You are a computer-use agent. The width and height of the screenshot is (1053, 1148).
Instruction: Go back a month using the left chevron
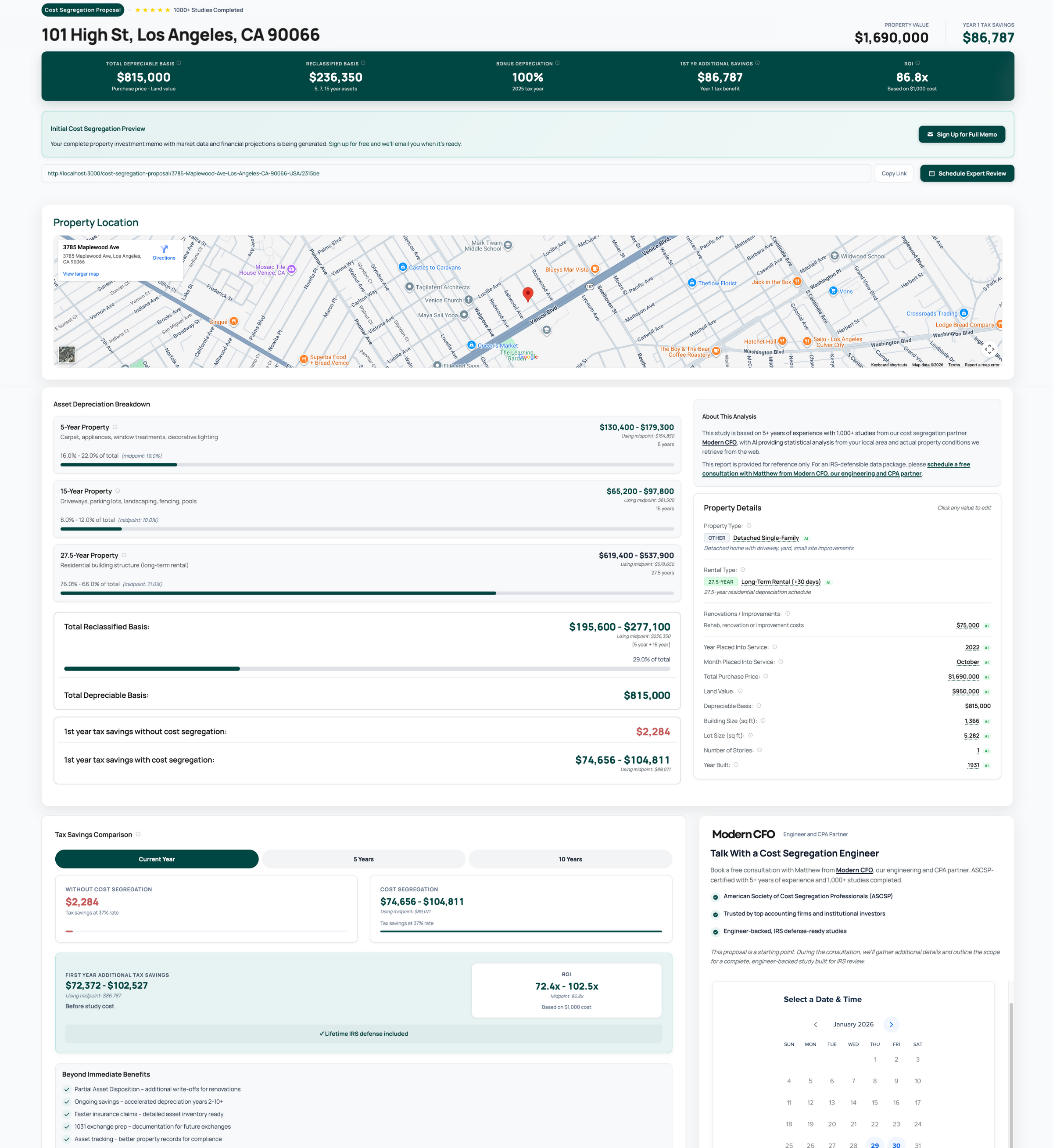pos(815,1024)
